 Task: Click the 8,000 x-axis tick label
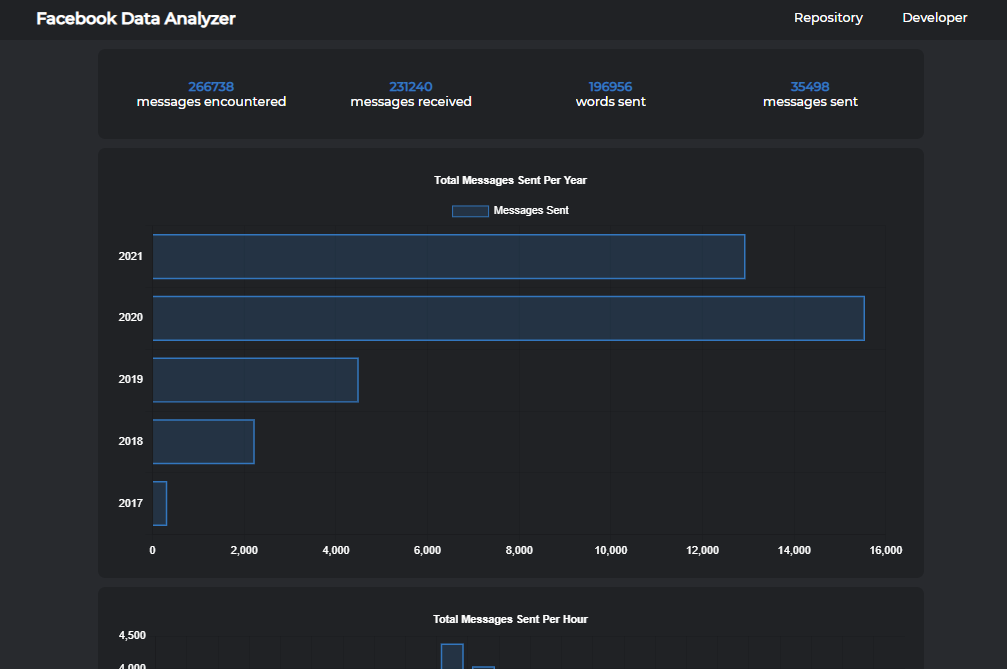(519, 550)
